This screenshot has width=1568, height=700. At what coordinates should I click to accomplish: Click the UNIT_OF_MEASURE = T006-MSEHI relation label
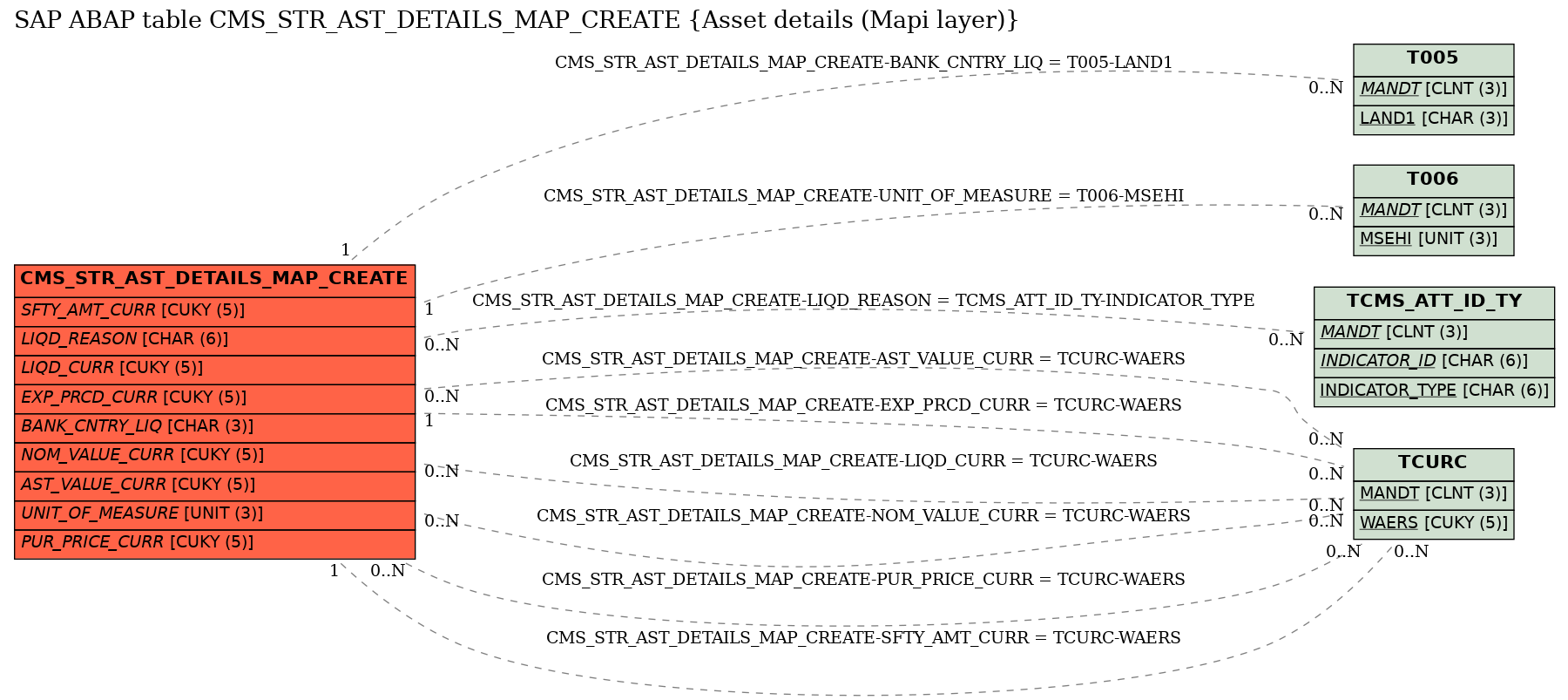(863, 196)
